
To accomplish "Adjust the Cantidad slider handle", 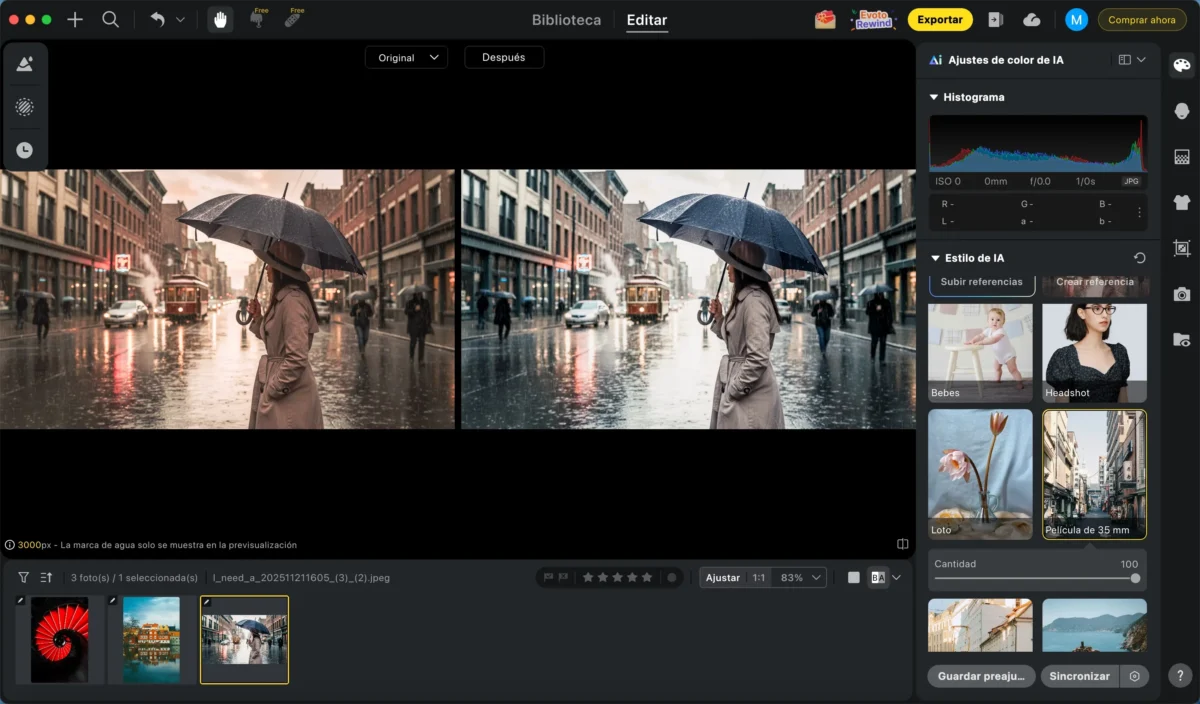I will pos(1135,578).
